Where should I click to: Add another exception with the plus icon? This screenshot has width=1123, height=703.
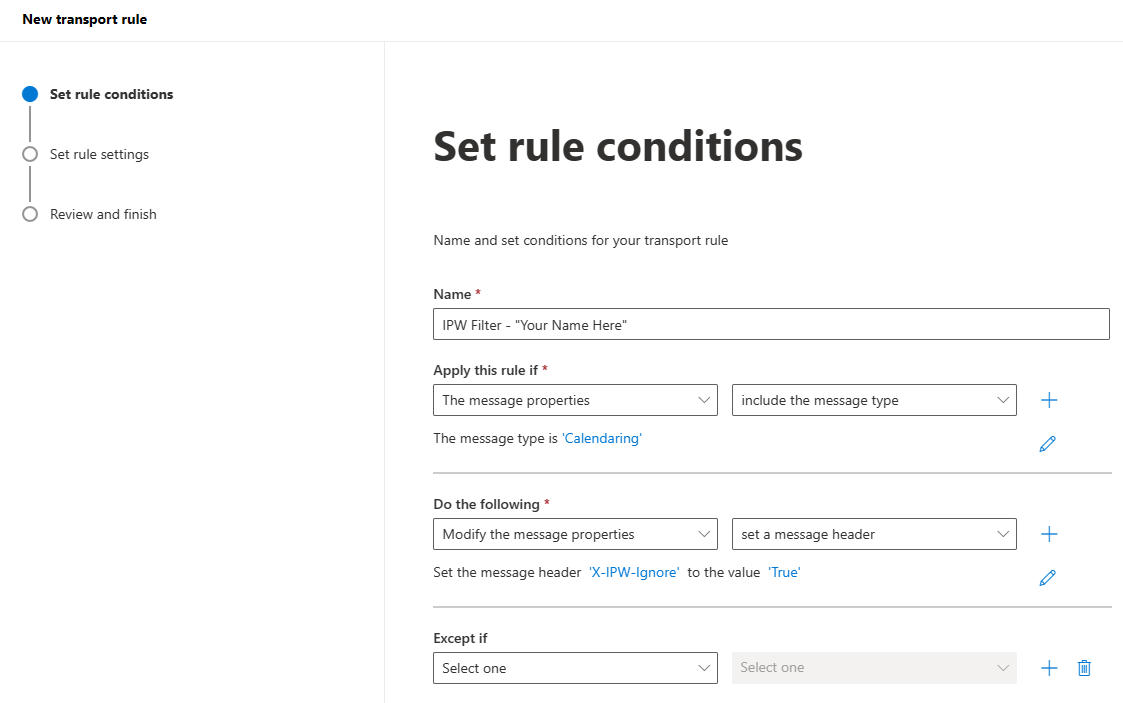tap(1049, 668)
